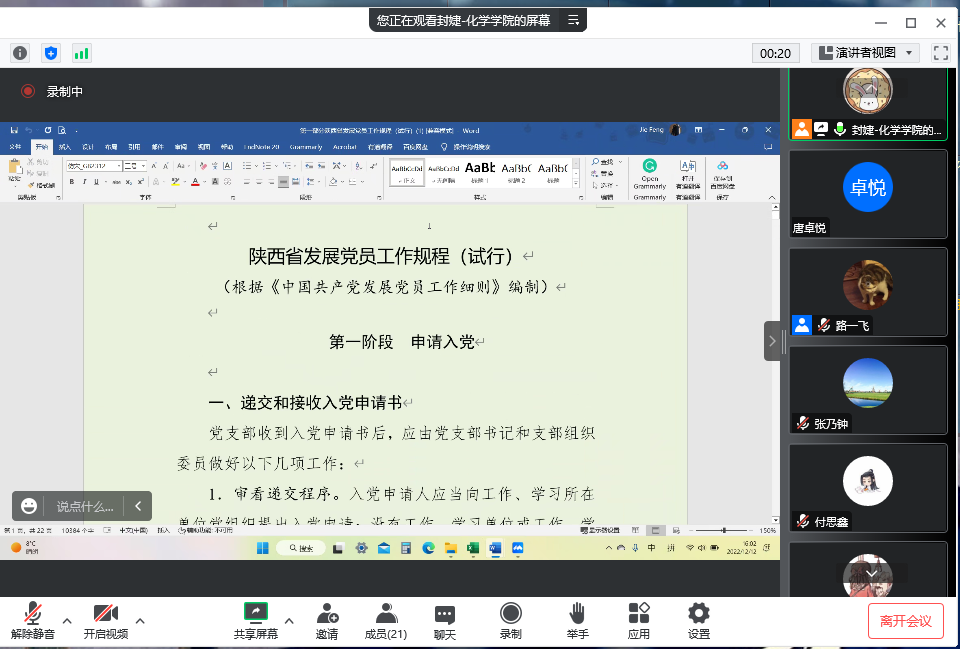Enter full screen mode via top-right icon
This screenshot has height=649, width=960.
[x=940, y=53]
